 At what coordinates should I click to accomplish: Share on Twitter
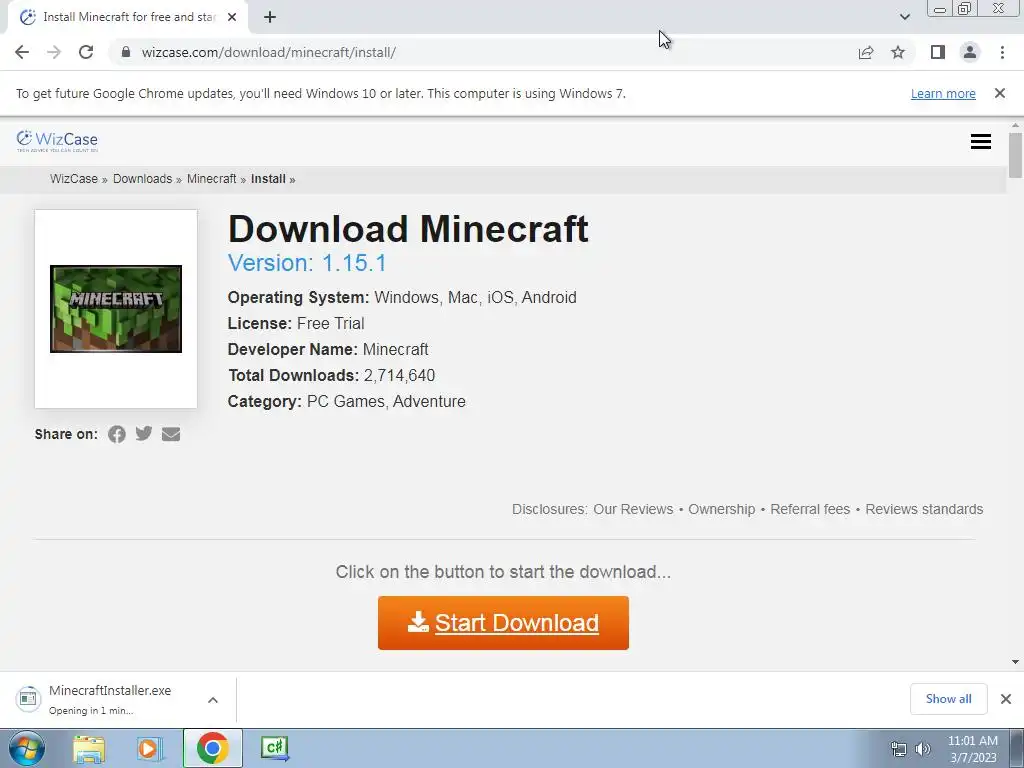coord(144,434)
